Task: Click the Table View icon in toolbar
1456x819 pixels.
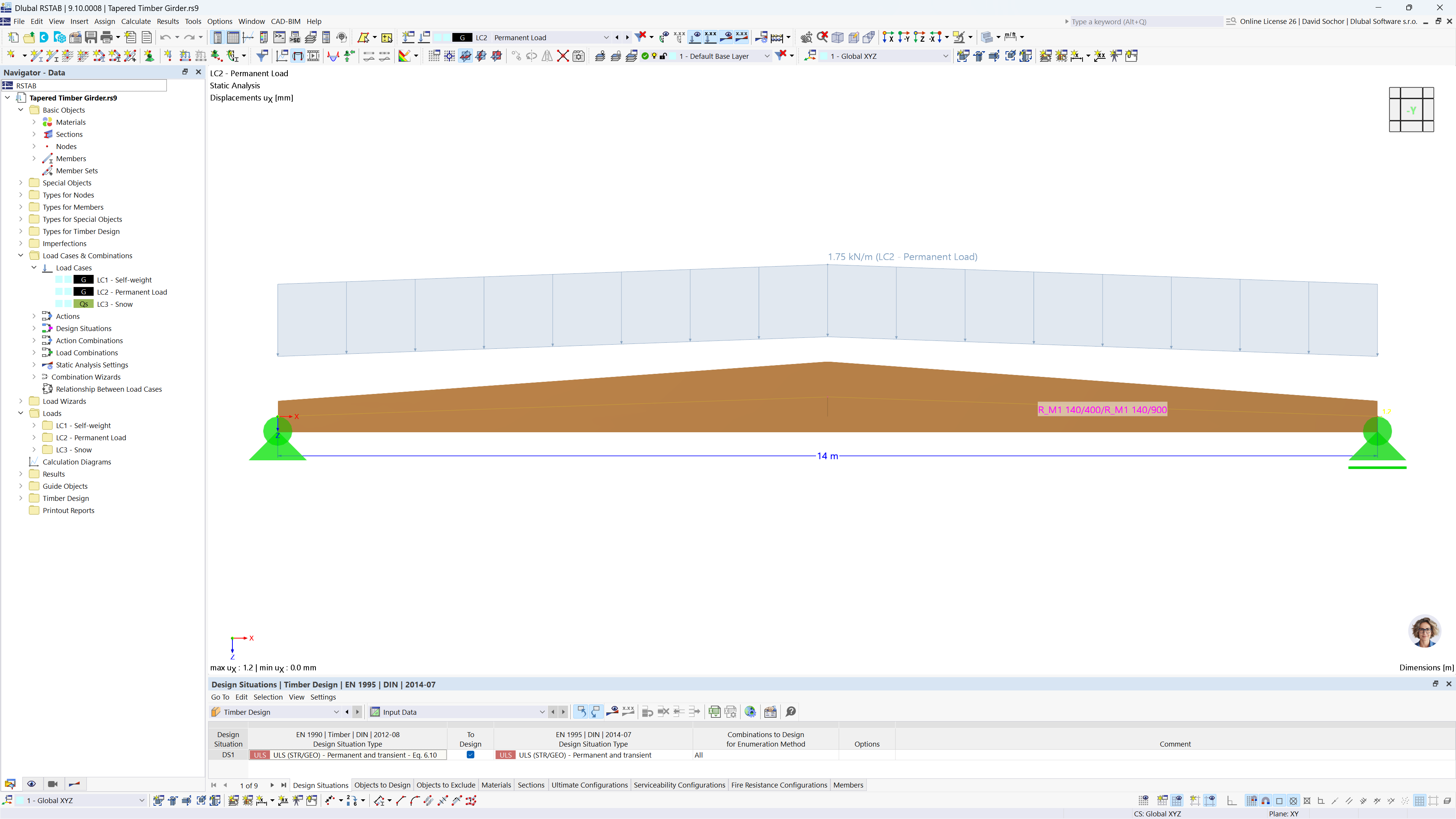Action: point(234,37)
